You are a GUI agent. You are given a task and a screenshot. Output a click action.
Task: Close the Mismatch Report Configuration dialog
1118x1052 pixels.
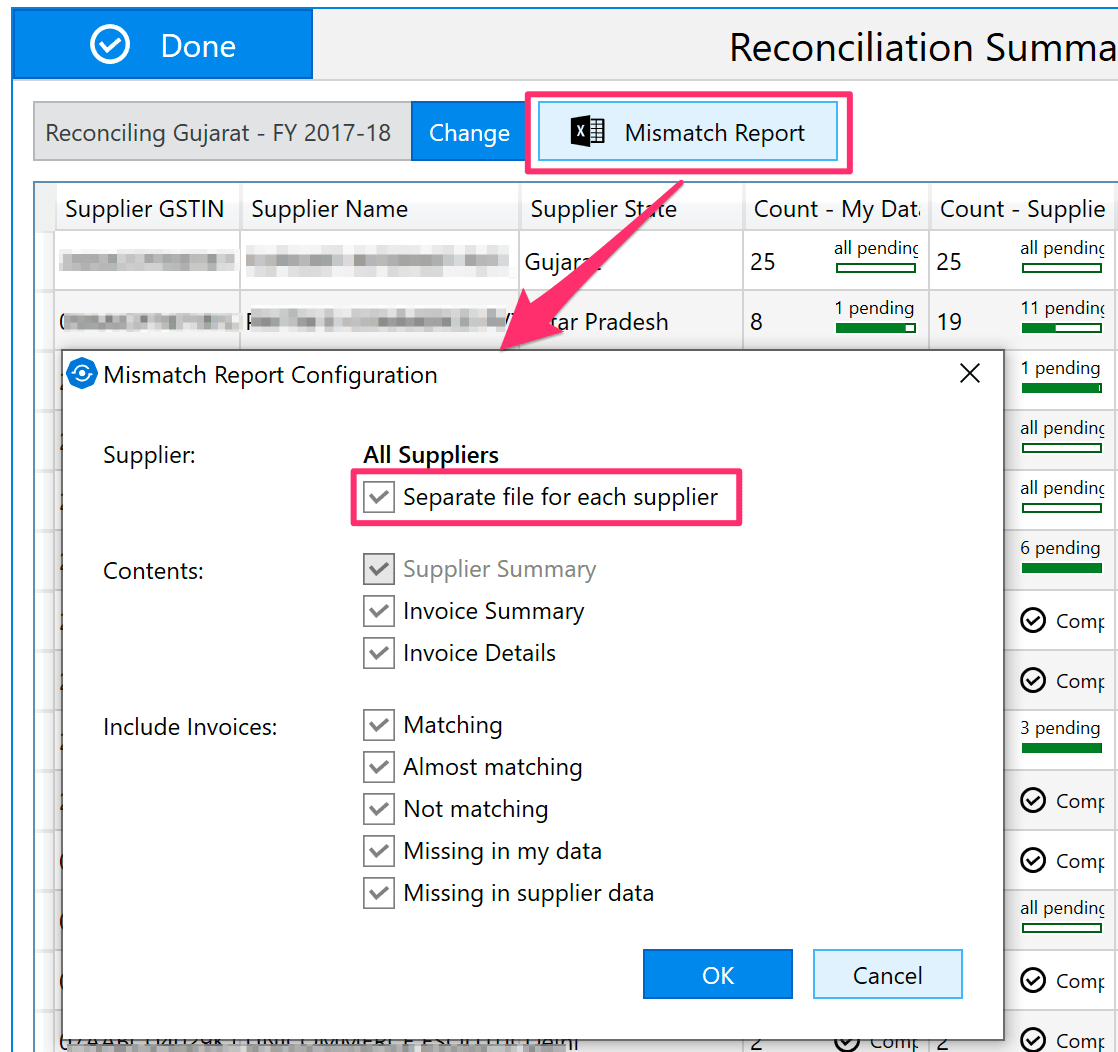click(x=969, y=374)
